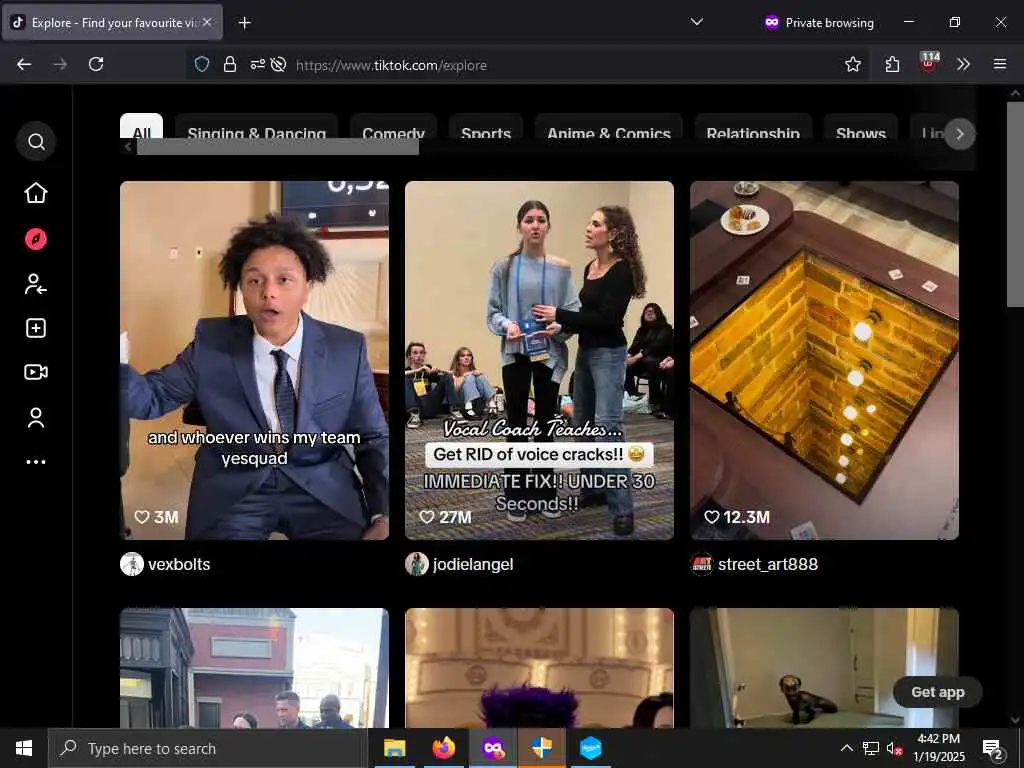The image size is (1024, 768).
Task: Select the red Explore compass icon
Action: click(36, 239)
